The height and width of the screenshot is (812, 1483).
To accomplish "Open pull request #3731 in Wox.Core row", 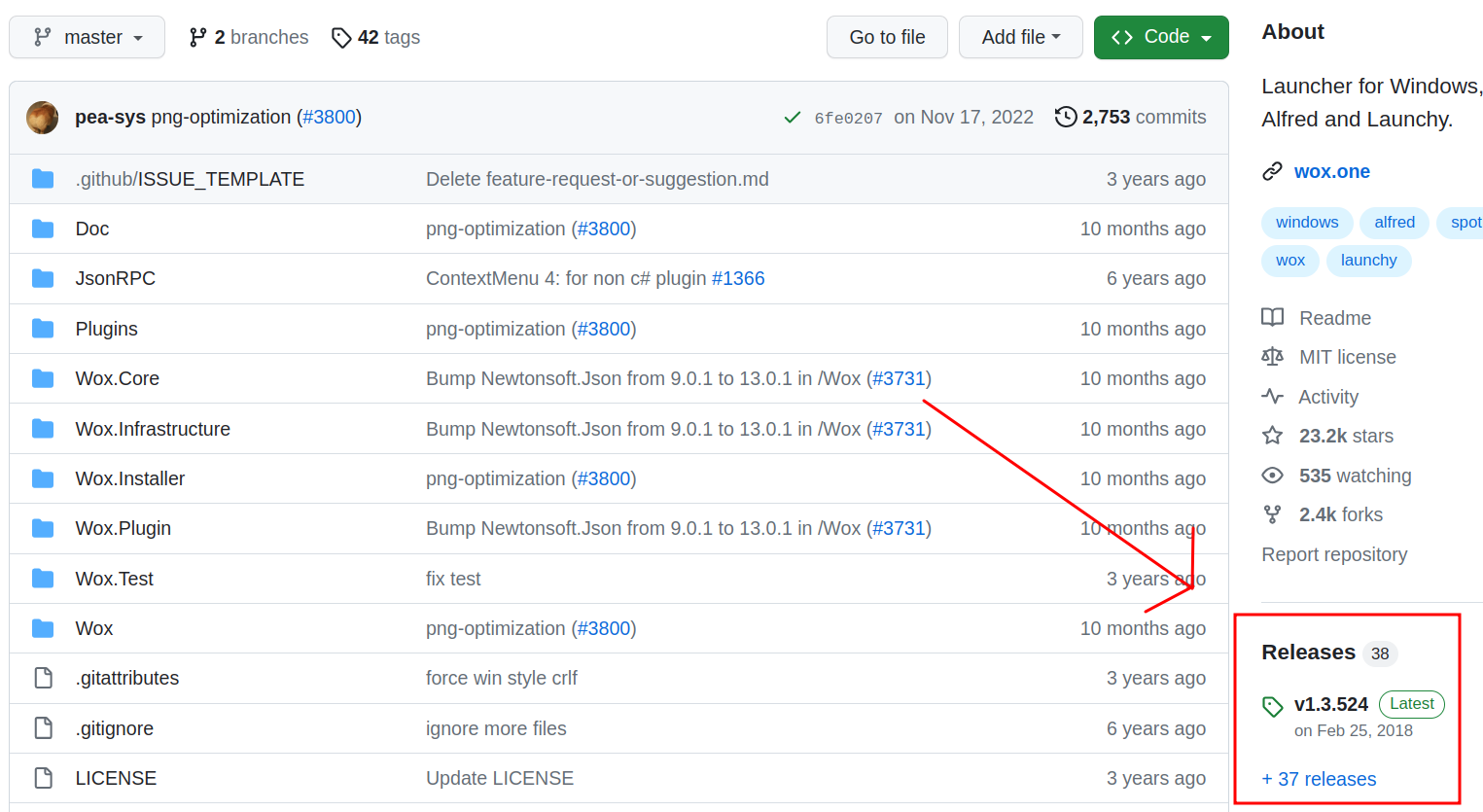I will 899,378.
